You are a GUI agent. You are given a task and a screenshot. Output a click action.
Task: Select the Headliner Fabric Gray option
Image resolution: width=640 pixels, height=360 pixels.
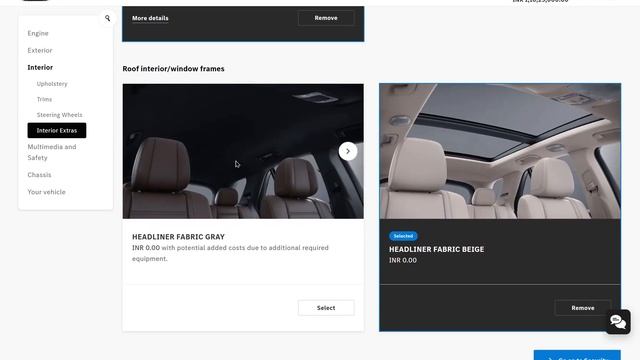point(326,308)
